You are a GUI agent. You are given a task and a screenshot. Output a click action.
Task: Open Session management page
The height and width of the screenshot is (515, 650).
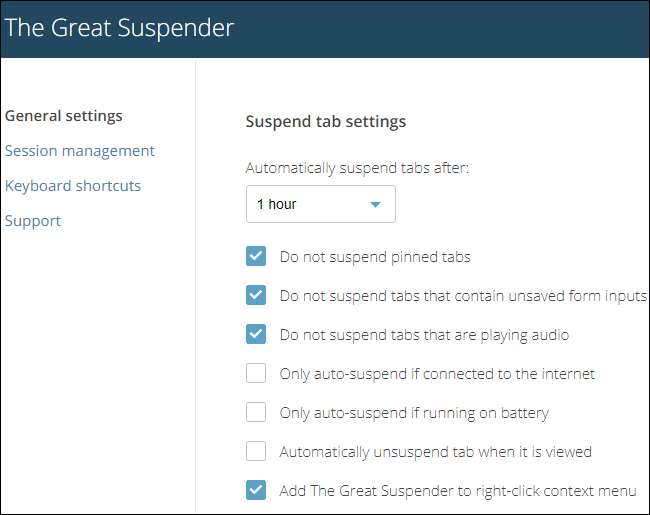80,151
